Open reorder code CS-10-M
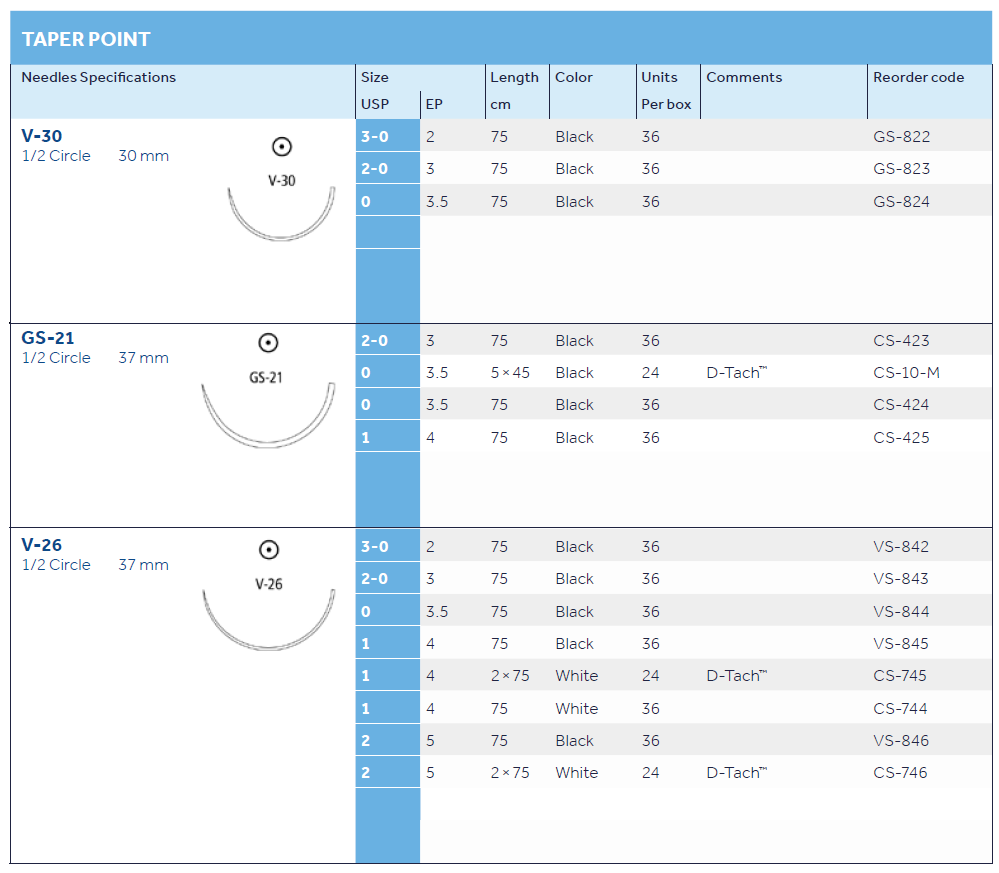The width and height of the screenshot is (999, 873). (x=906, y=373)
